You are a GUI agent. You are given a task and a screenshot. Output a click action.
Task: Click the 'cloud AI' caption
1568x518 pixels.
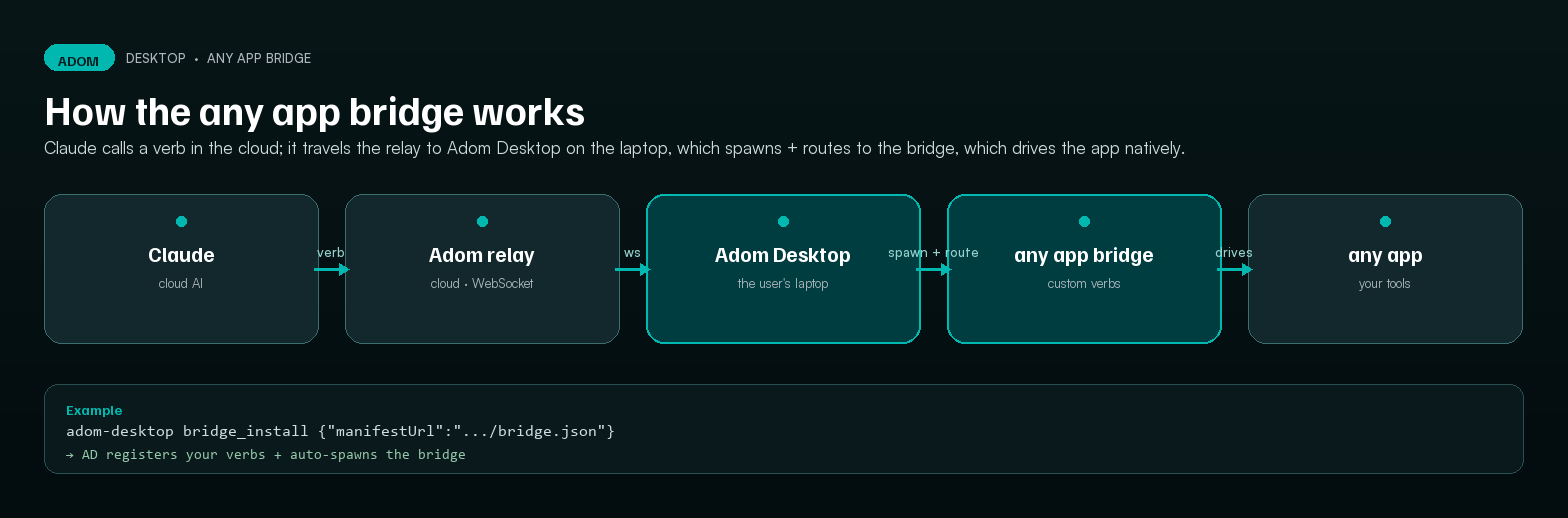click(x=181, y=284)
